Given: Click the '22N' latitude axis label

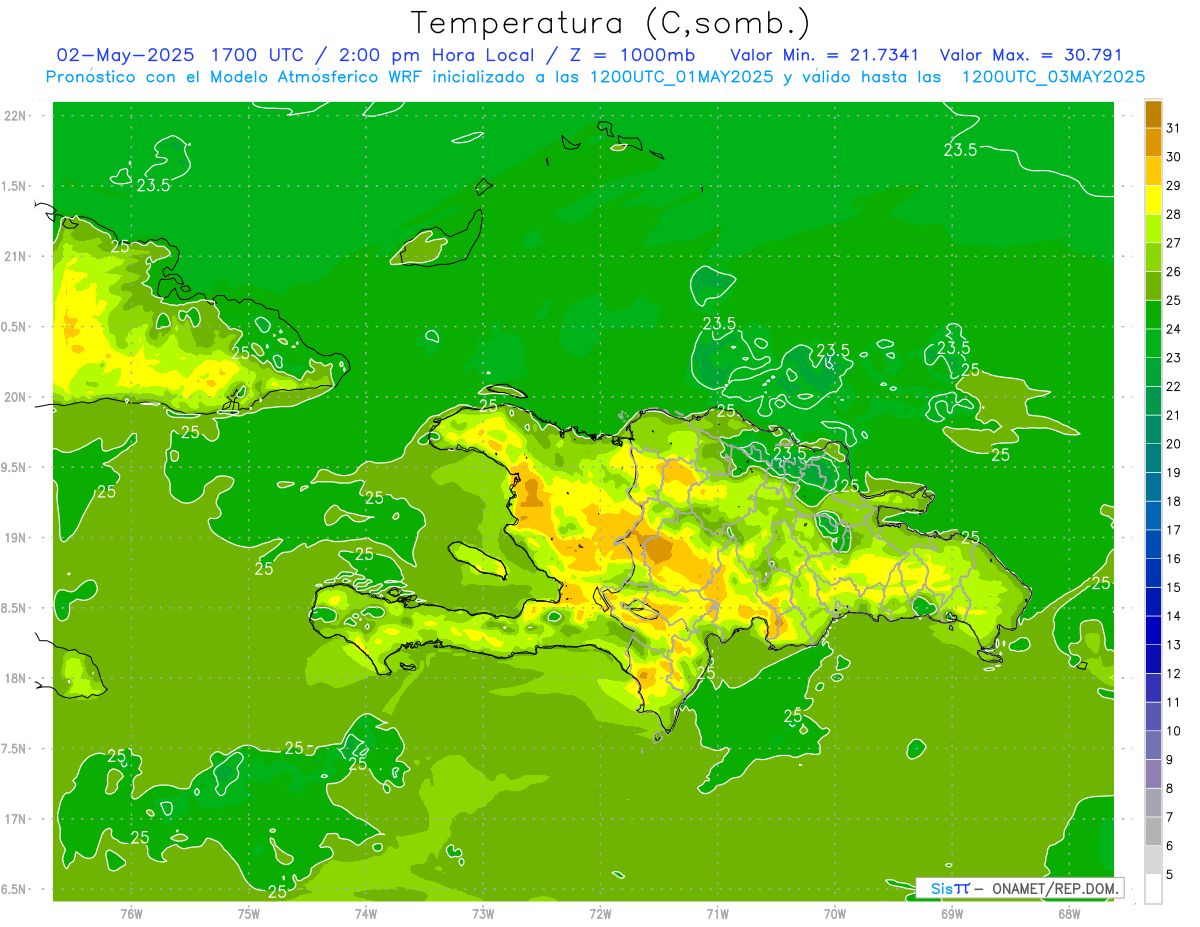Looking at the screenshot, I should 15,116.
